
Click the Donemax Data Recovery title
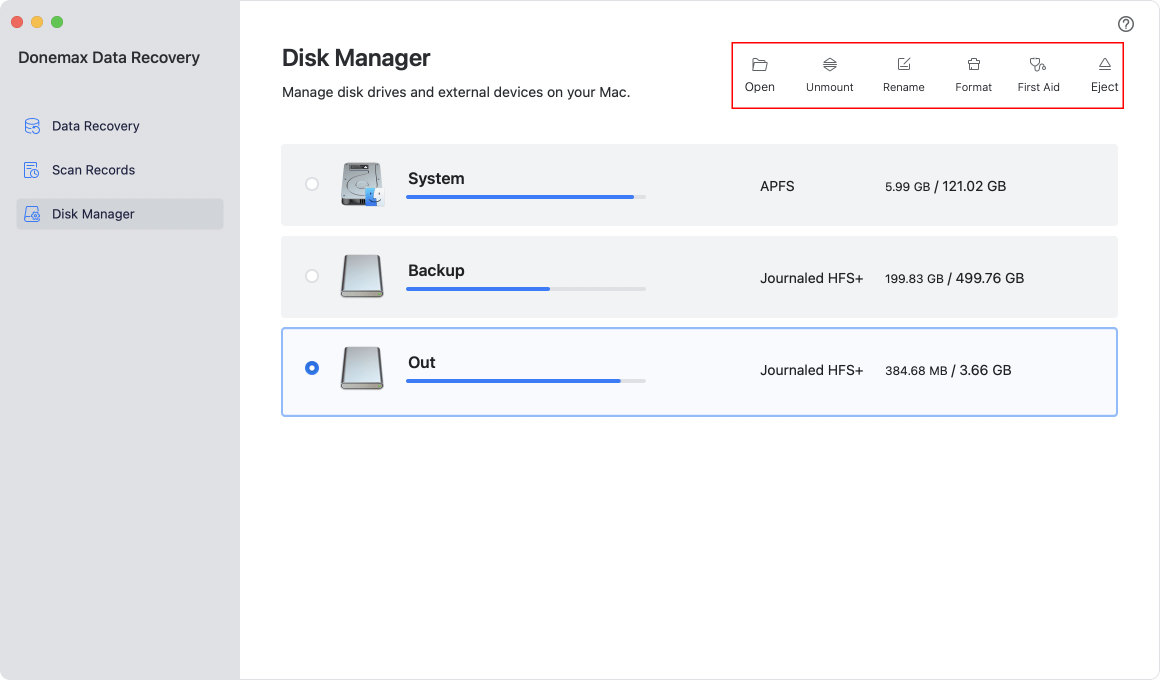(x=107, y=57)
